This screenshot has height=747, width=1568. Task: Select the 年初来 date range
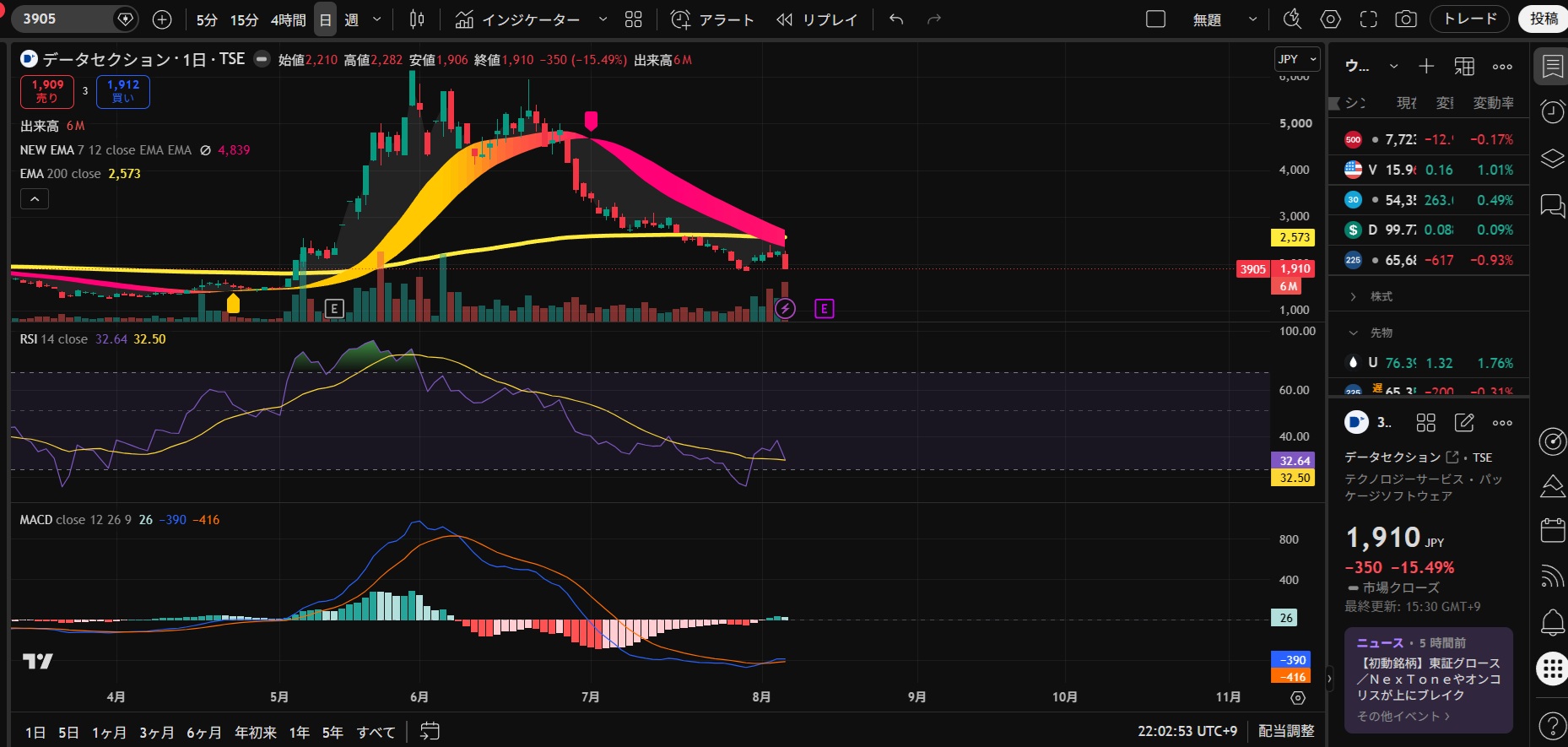[x=256, y=732]
